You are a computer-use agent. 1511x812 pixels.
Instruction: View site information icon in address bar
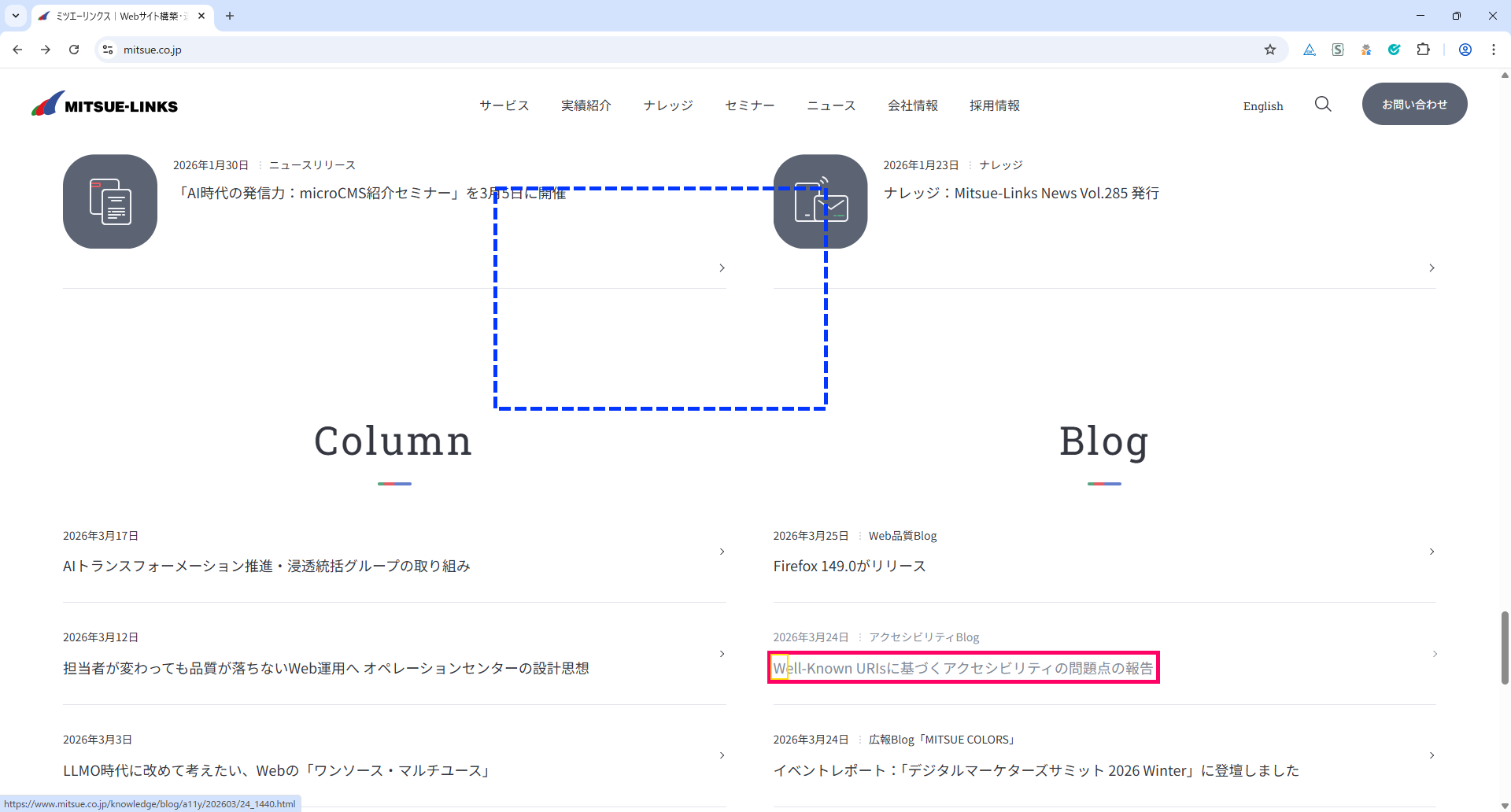coord(108,50)
